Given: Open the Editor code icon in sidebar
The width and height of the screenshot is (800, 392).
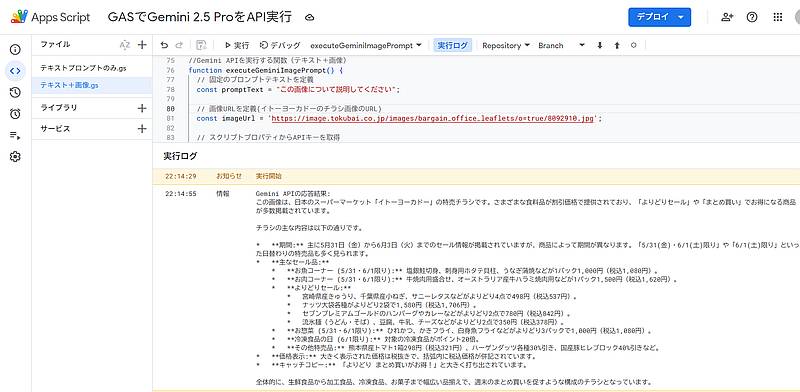Looking at the screenshot, I should (15, 71).
